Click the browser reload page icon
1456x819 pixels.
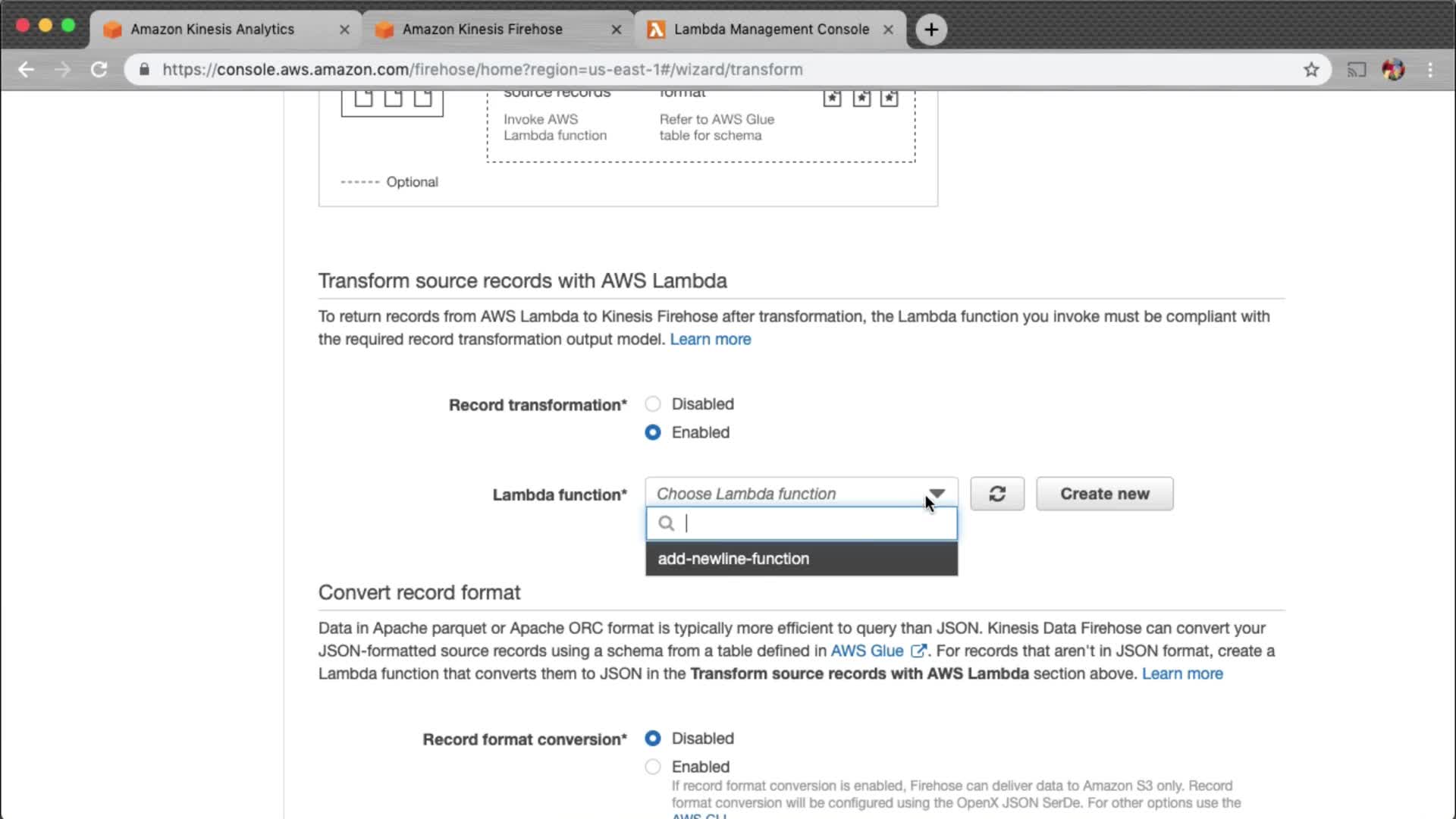click(99, 70)
